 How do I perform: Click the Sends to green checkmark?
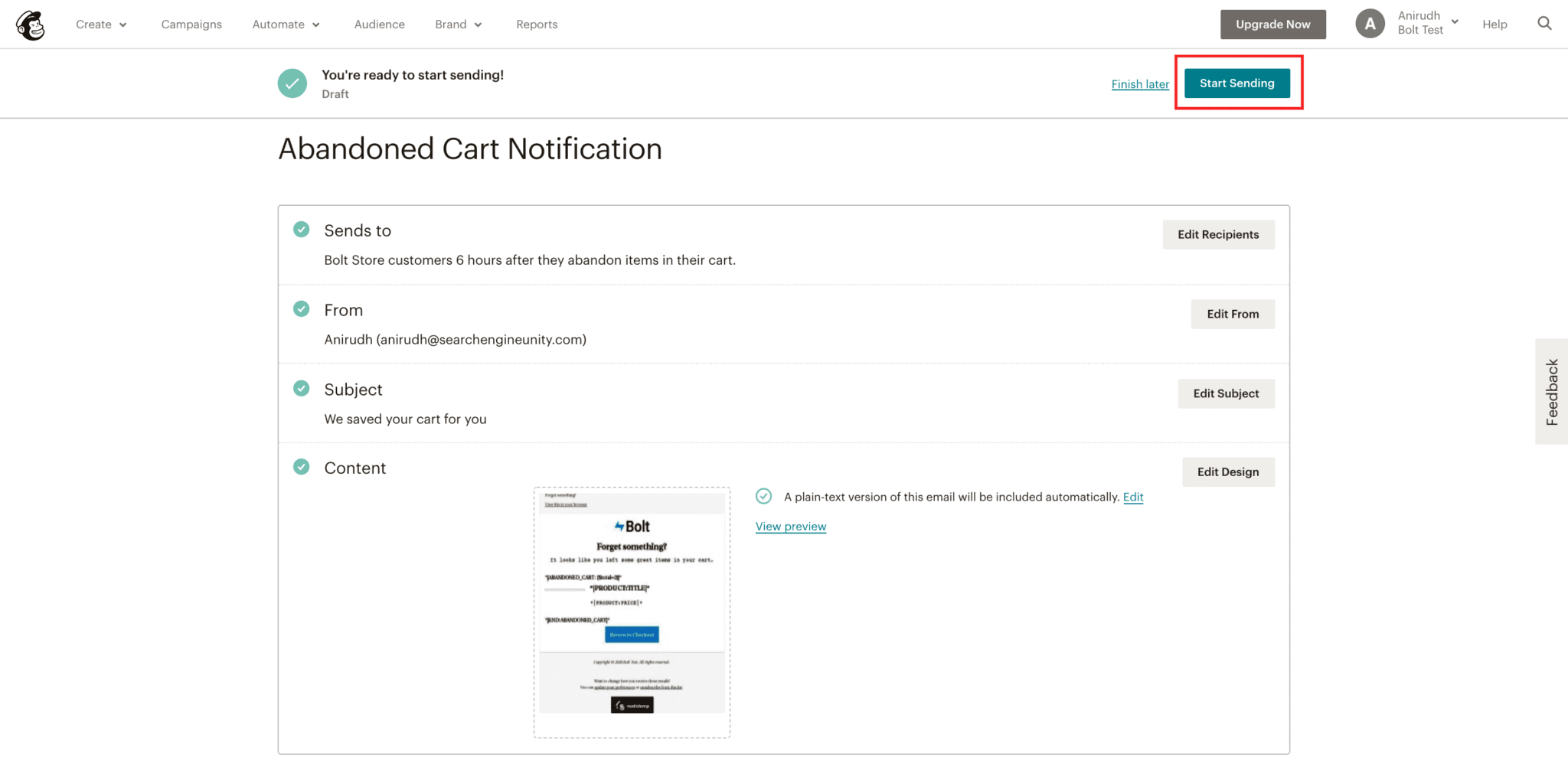click(302, 230)
